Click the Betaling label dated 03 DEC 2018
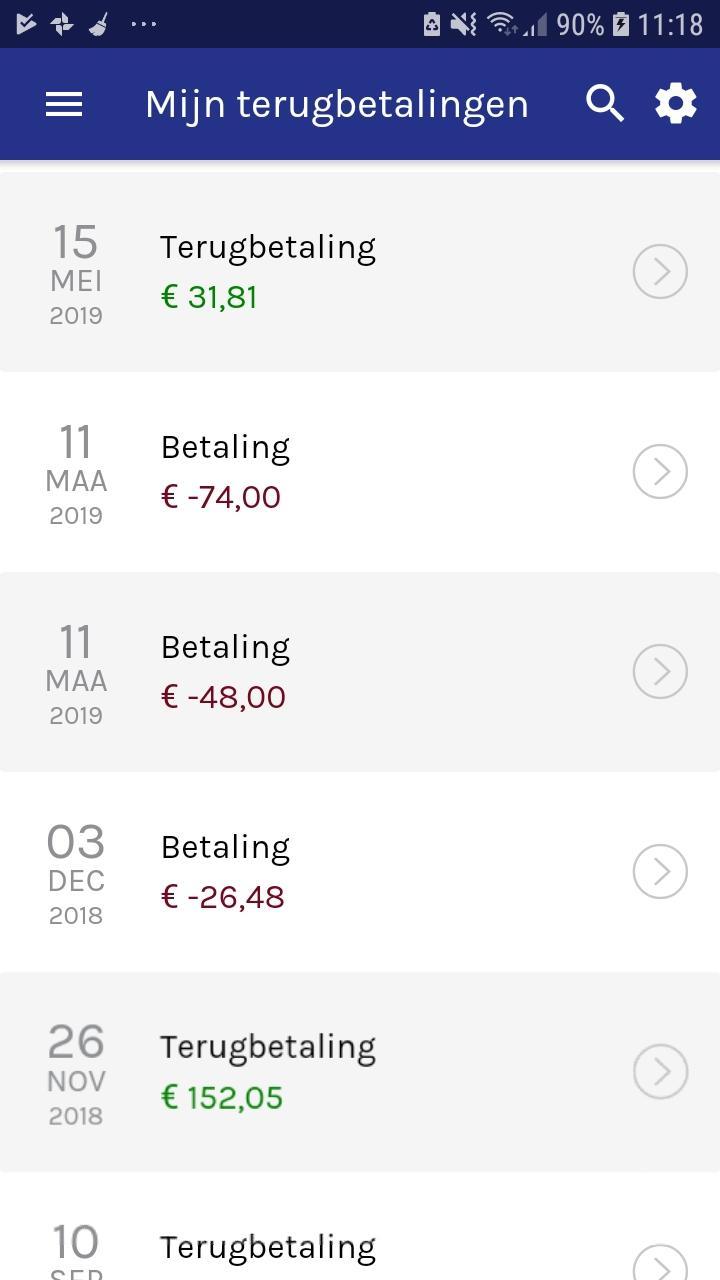This screenshot has width=720, height=1280. click(x=225, y=847)
